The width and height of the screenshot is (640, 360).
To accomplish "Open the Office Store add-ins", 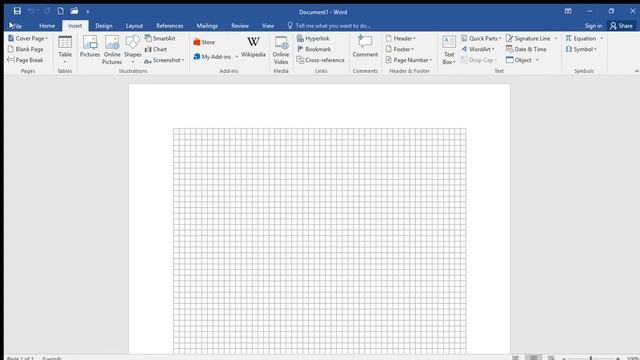I will tap(204, 42).
